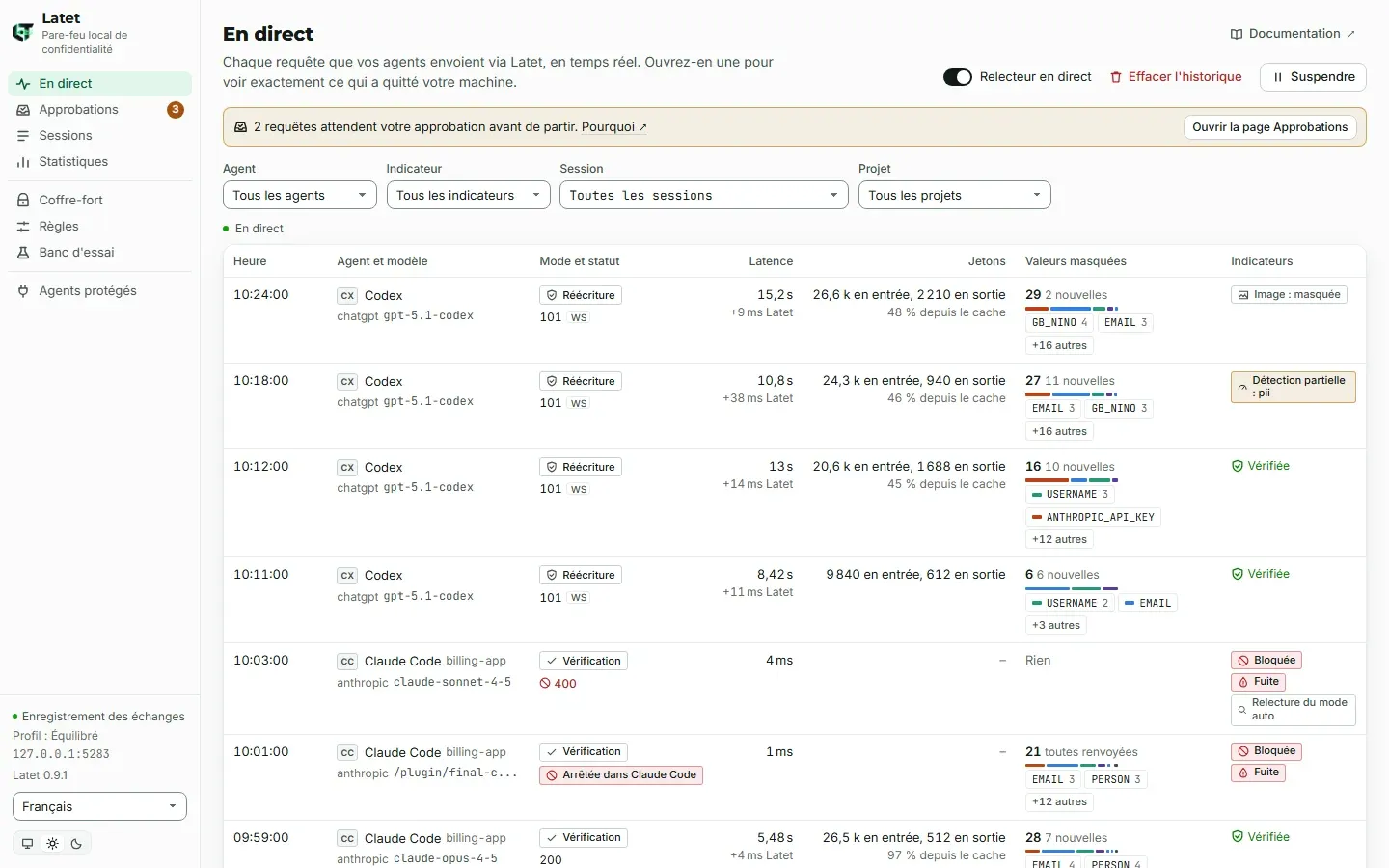The height and width of the screenshot is (868, 1389).
Task: Open Statistiques in the sidebar
Action: pyautogui.click(x=99, y=162)
